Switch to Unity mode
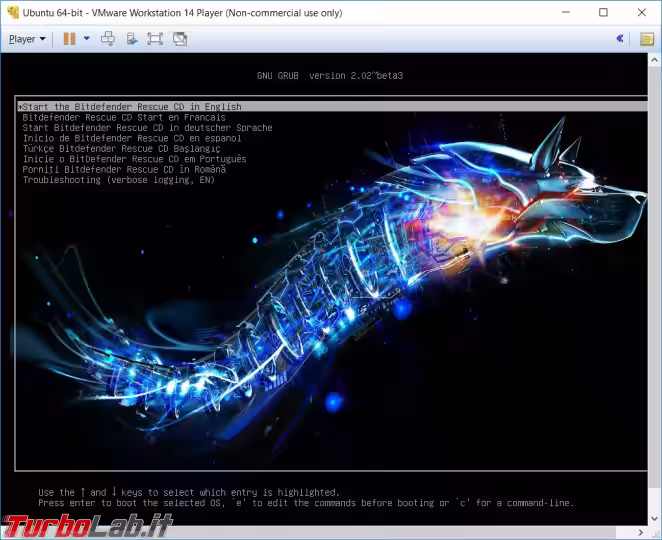Image resolution: width=662 pixels, height=540 pixels. click(180, 39)
